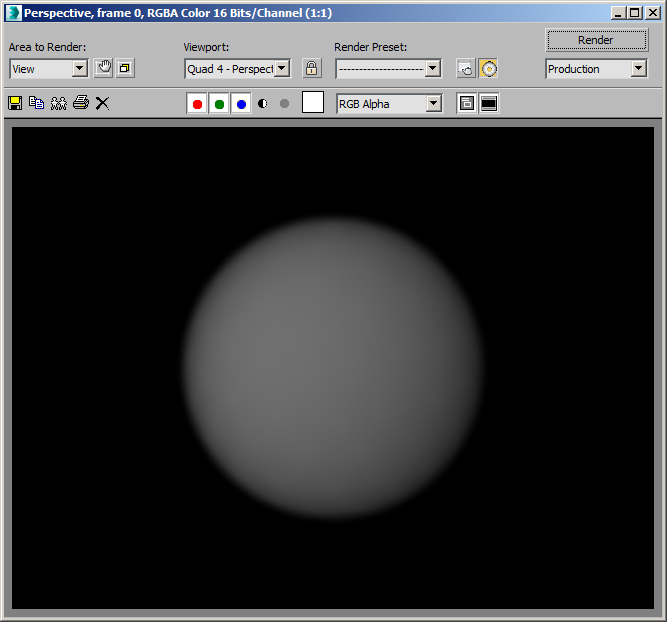The image size is (667, 622).
Task: Print the rendered image
Action: [81, 103]
